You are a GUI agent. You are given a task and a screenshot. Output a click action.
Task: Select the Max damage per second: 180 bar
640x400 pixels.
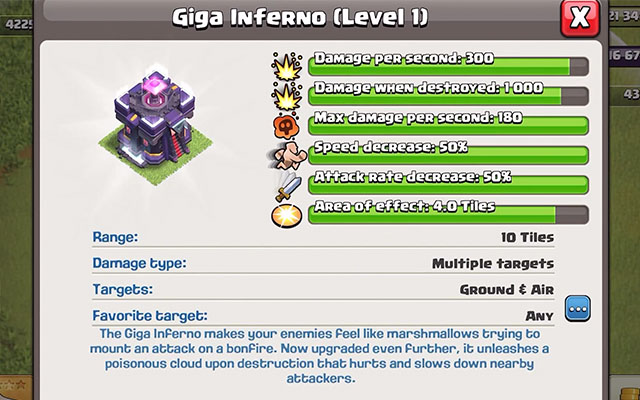click(448, 126)
